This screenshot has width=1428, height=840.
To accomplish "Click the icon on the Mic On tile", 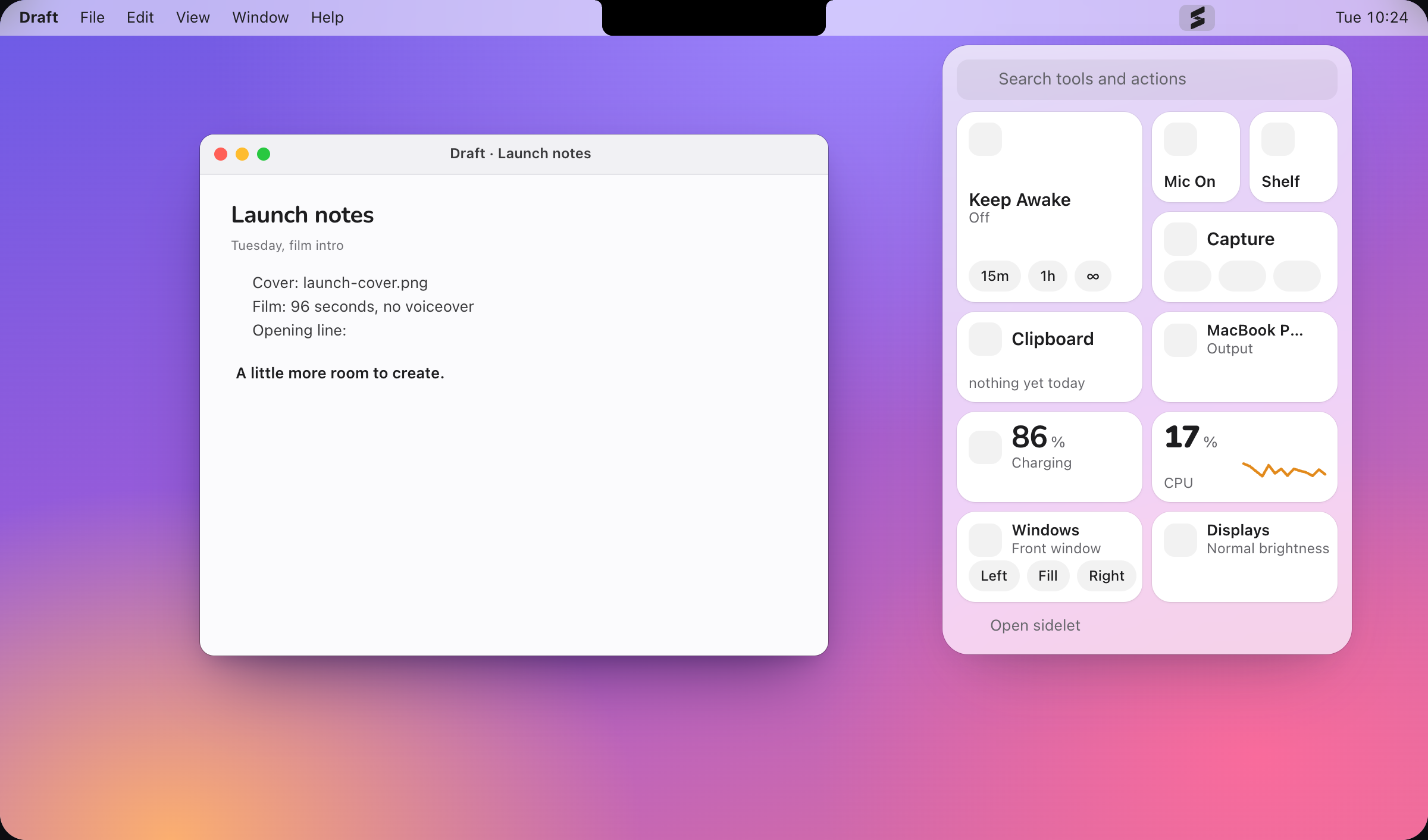I will point(1180,139).
